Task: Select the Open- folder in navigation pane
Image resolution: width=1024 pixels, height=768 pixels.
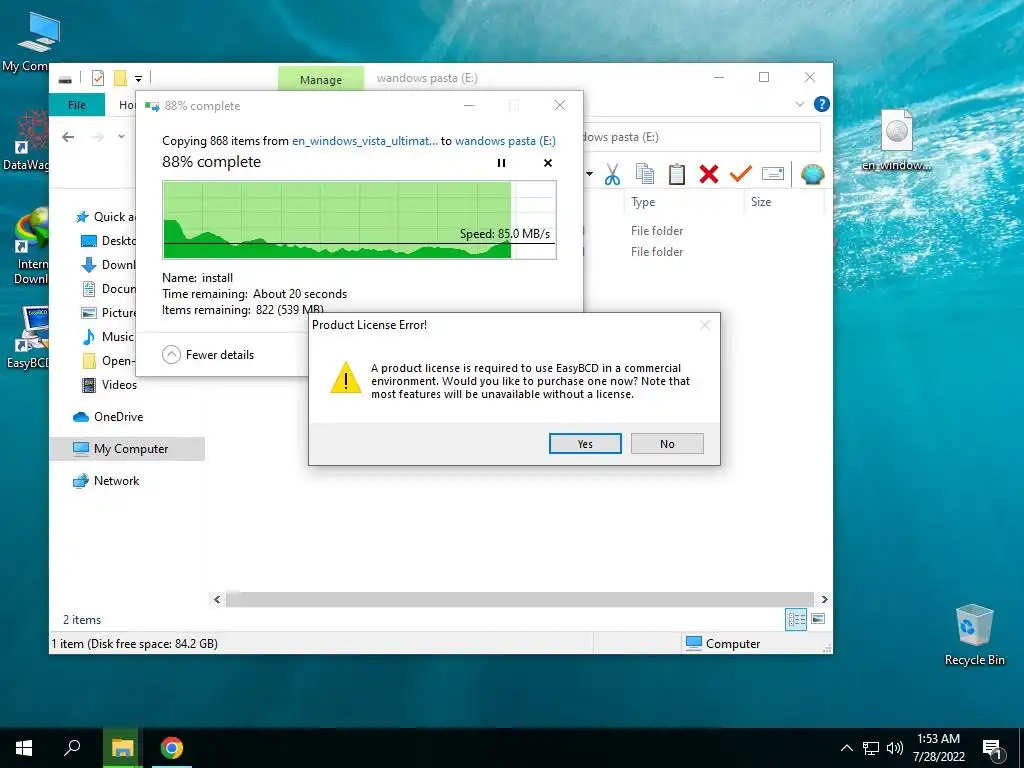Action: pos(110,361)
